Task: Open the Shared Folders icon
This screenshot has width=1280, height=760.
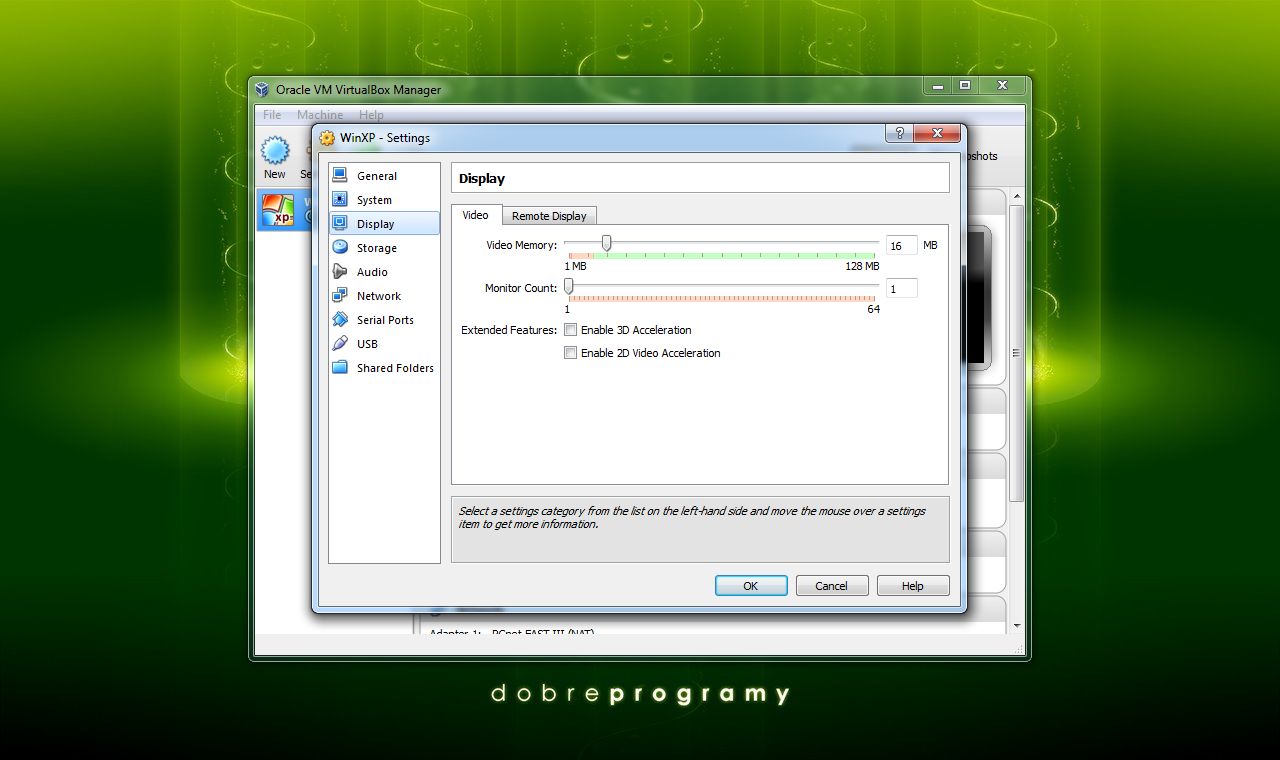Action: [x=340, y=367]
